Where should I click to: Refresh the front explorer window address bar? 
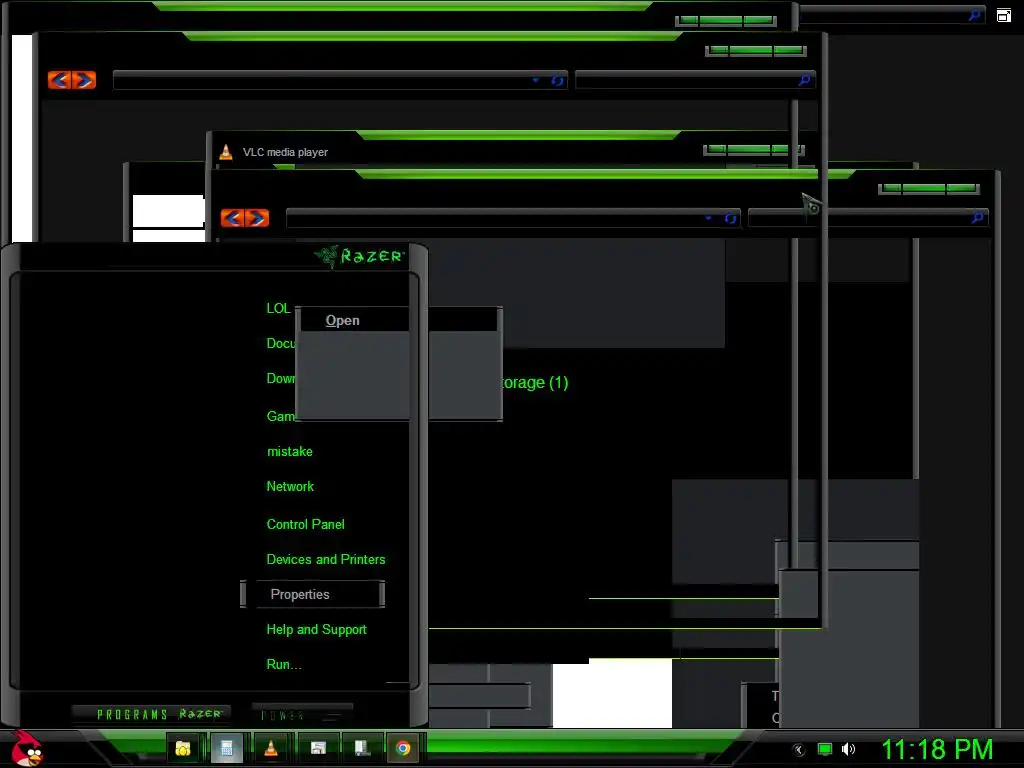coord(730,218)
